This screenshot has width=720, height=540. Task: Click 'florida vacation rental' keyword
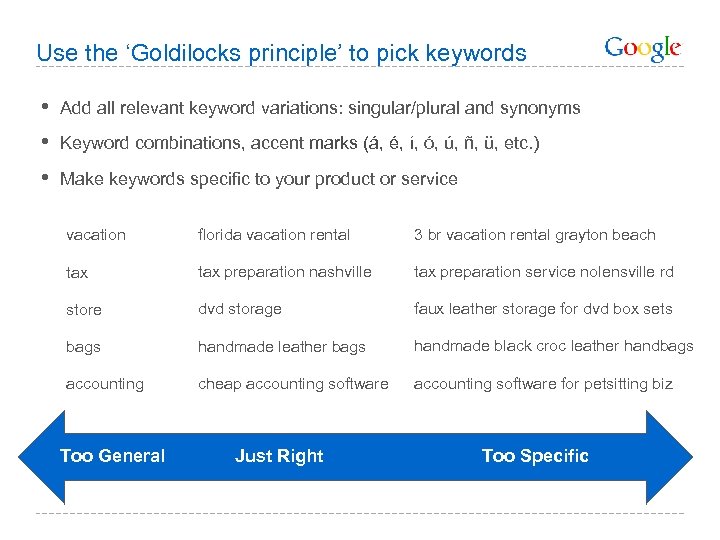[x=274, y=235]
